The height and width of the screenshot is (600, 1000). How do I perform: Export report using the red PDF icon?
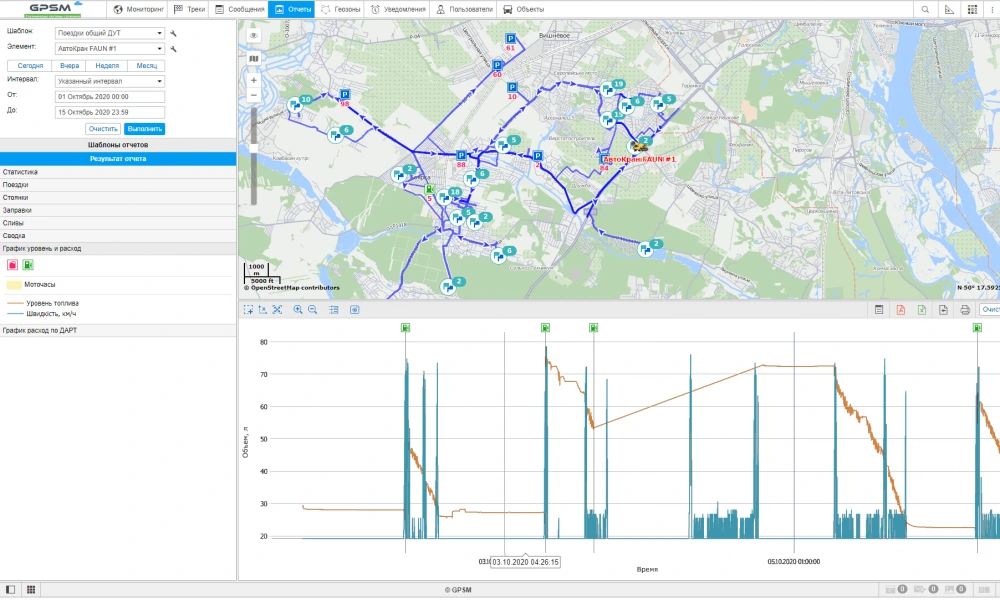pyautogui.click(x=900, y=310)
